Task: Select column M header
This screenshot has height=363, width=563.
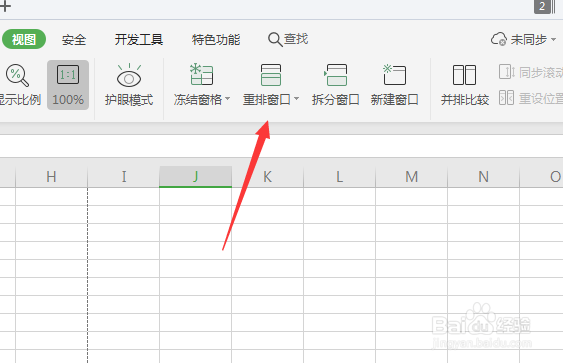Action: pyautogui.click(x=411, y=177)
